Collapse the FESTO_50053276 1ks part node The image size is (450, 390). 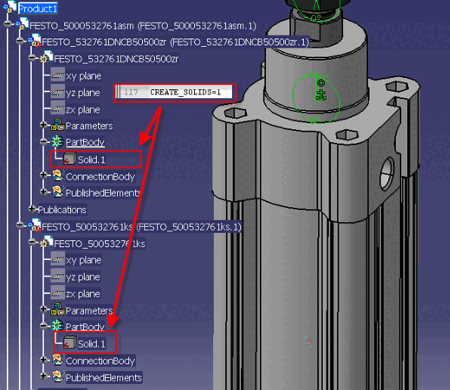click(x=32, y=242)
